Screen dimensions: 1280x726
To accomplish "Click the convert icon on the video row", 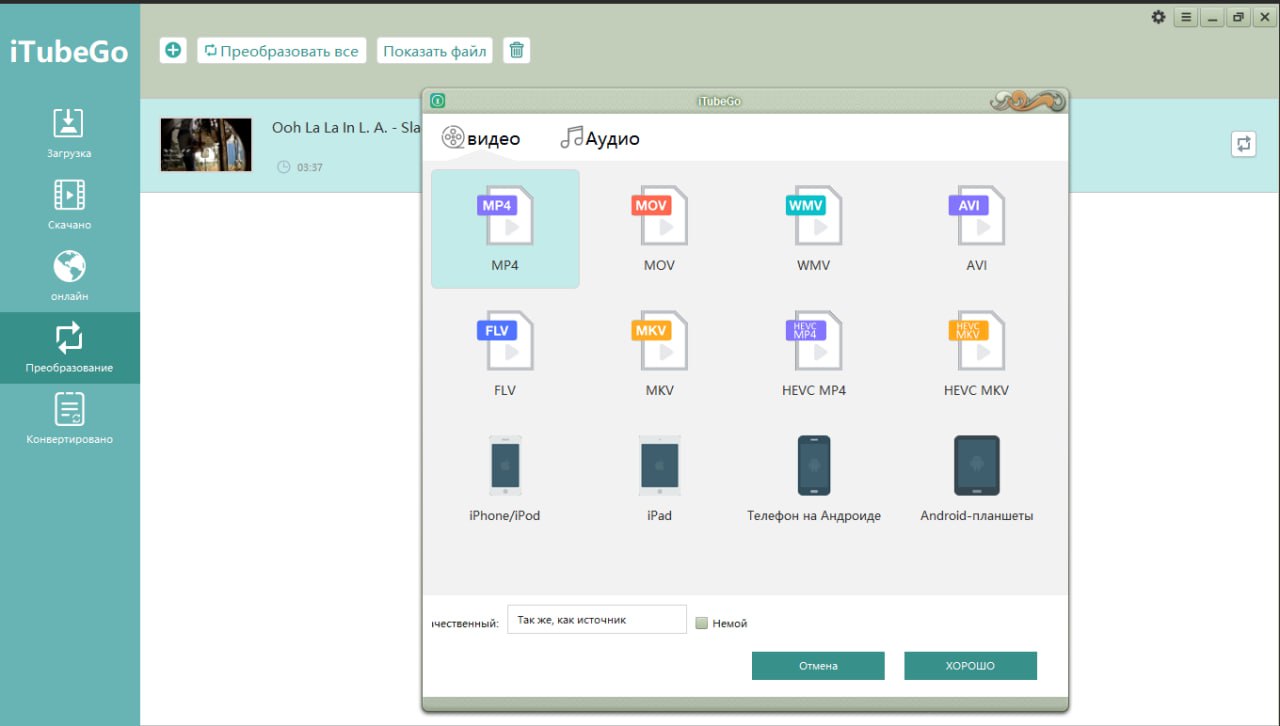I will (1243, 144).
